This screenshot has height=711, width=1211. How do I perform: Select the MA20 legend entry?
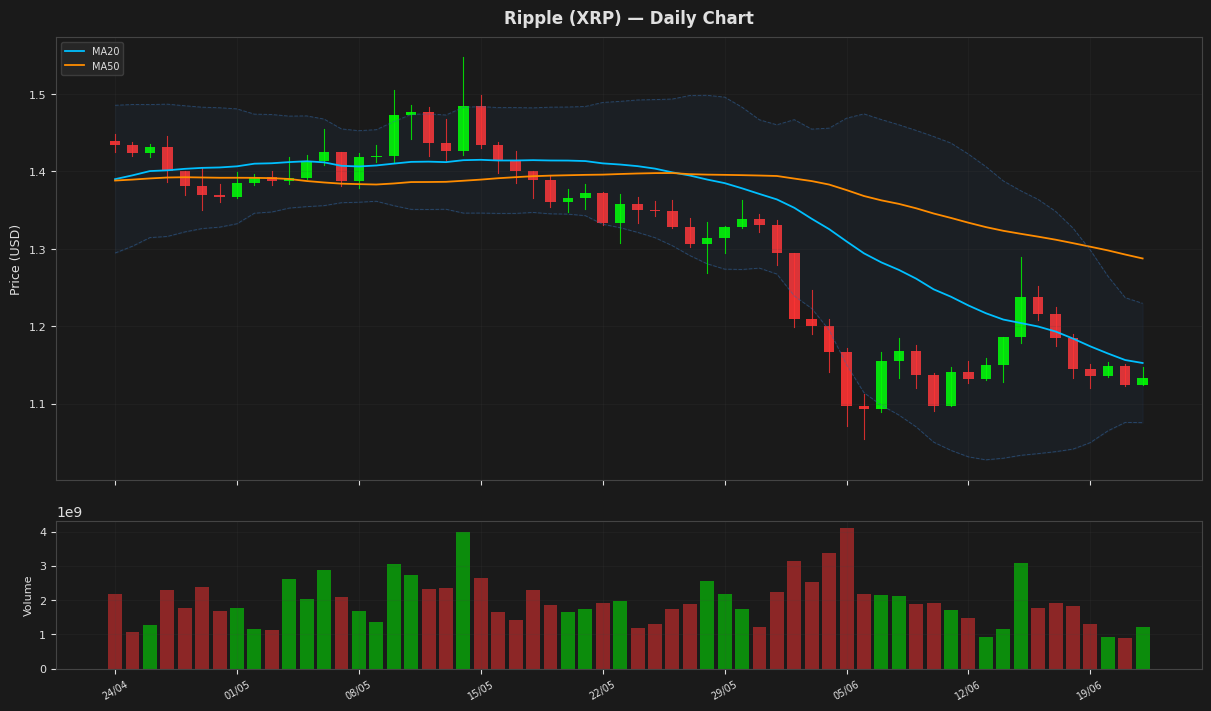click(91, 51)
